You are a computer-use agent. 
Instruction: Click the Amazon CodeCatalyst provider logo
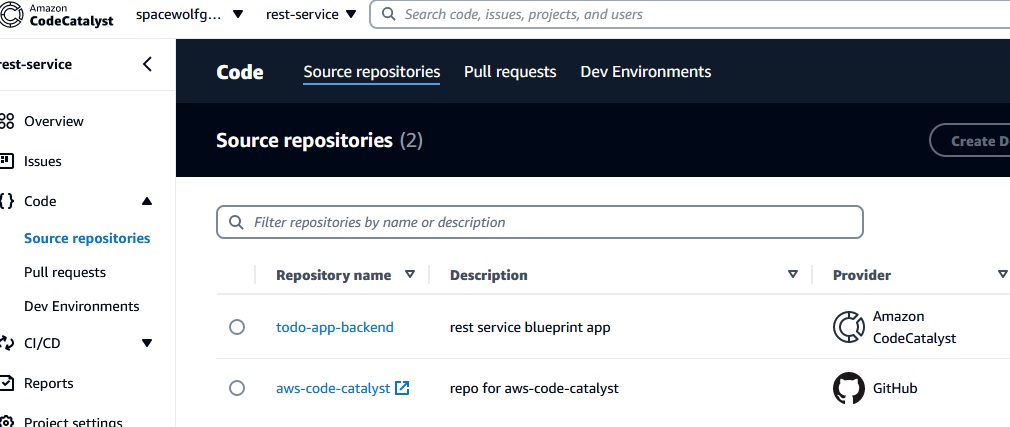[x=848, y=327]
